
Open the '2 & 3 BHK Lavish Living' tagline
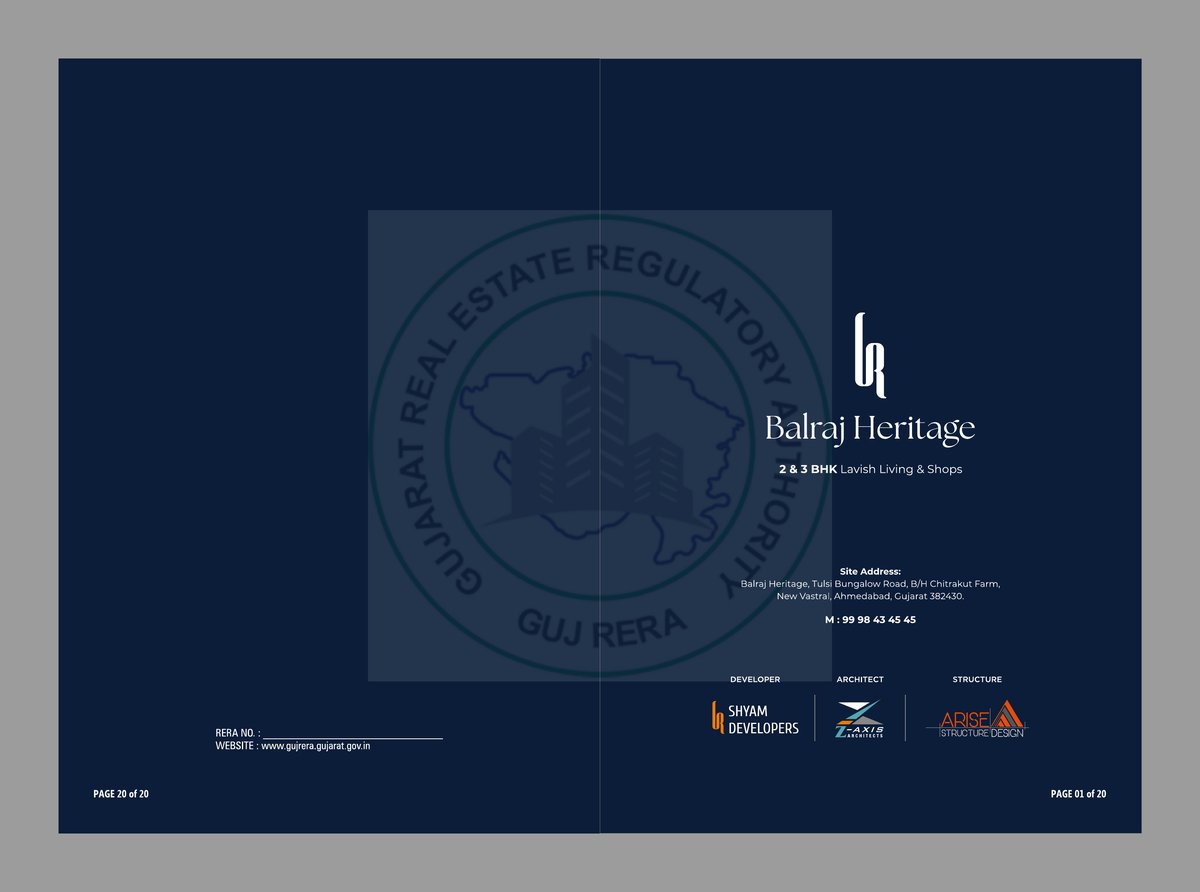click(x=870, y=468)
